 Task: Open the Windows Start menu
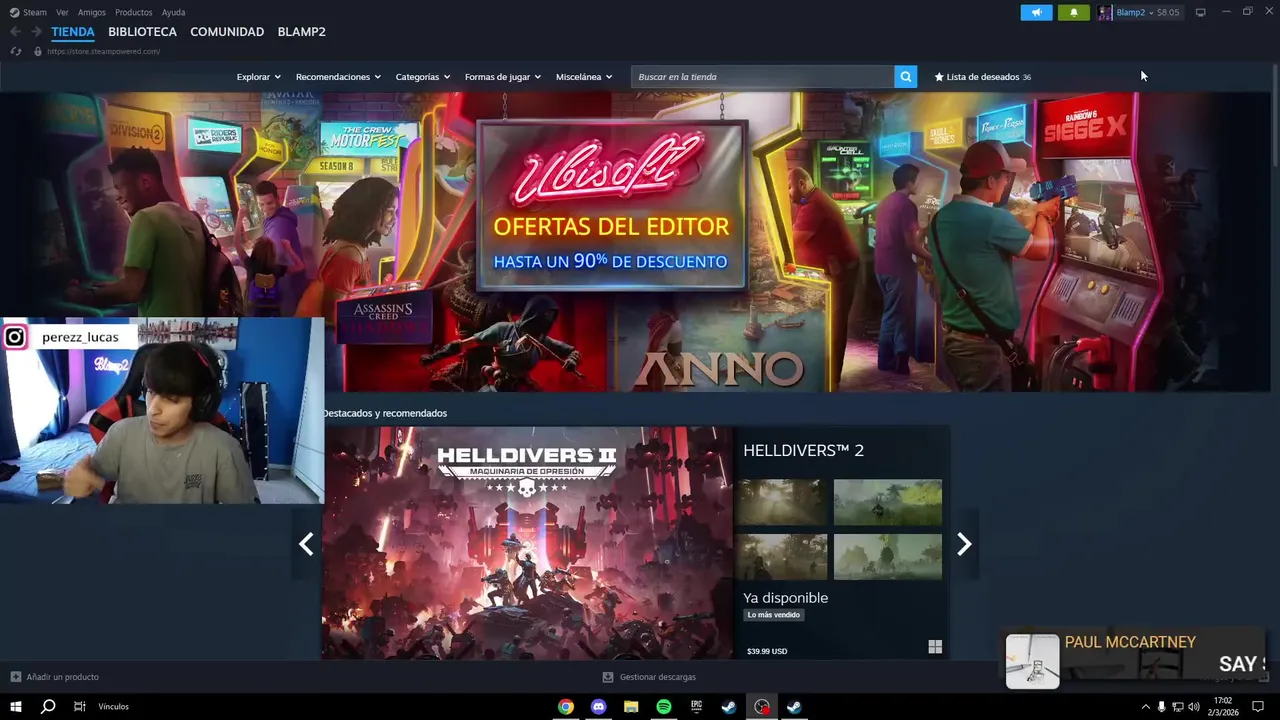[16, 707]
